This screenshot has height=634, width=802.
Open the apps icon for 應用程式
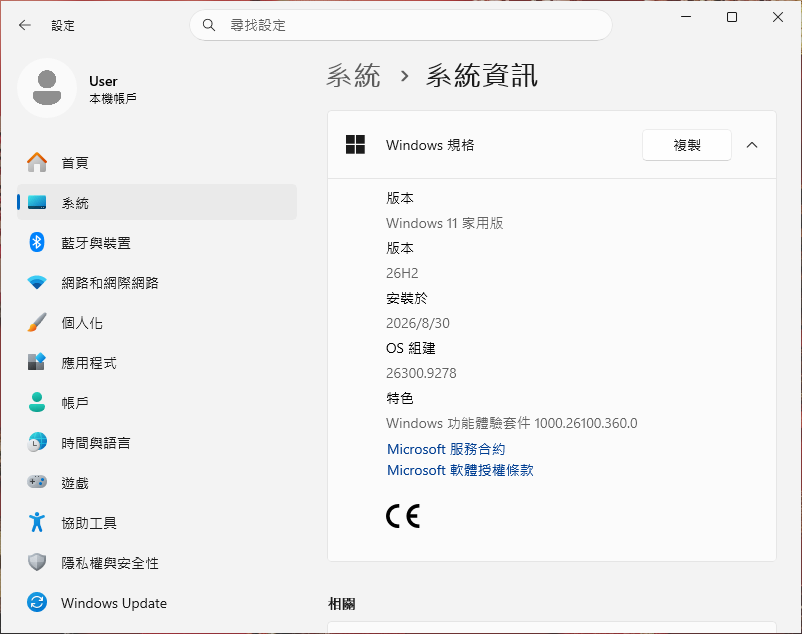pyautogui.click(x=37, y=362)
